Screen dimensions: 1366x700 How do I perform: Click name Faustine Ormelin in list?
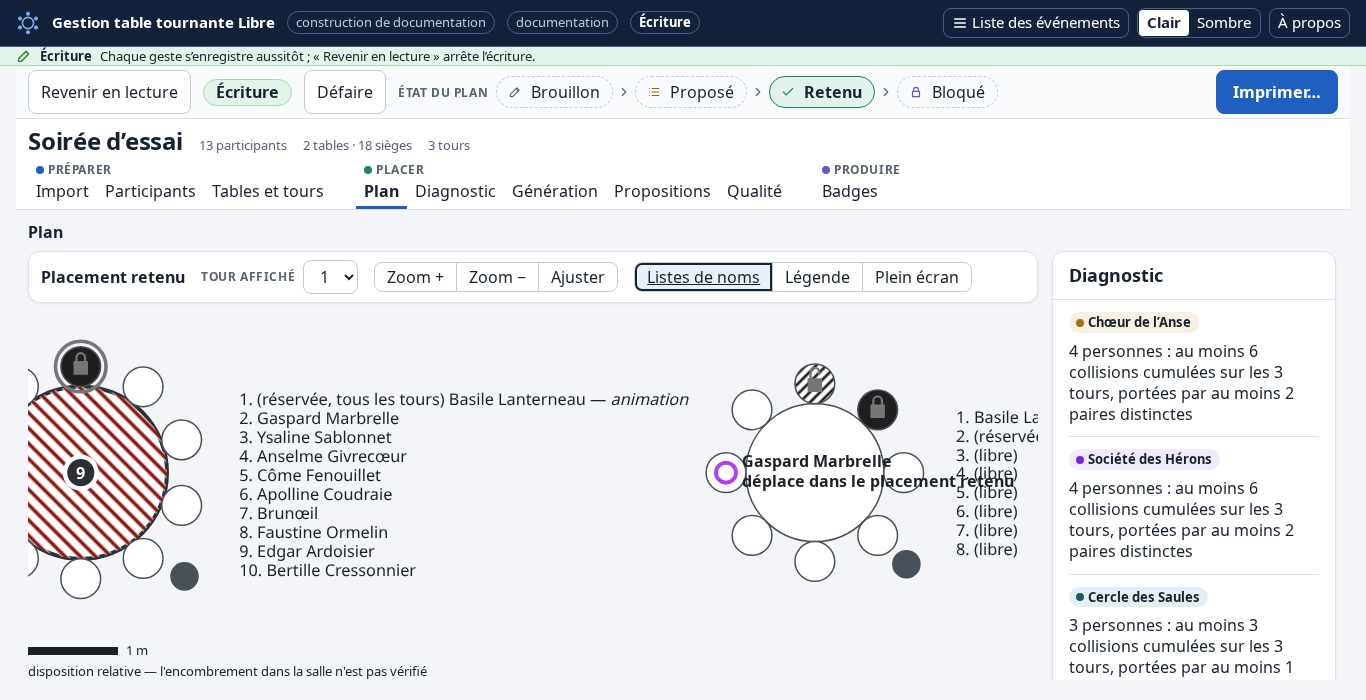322,532
